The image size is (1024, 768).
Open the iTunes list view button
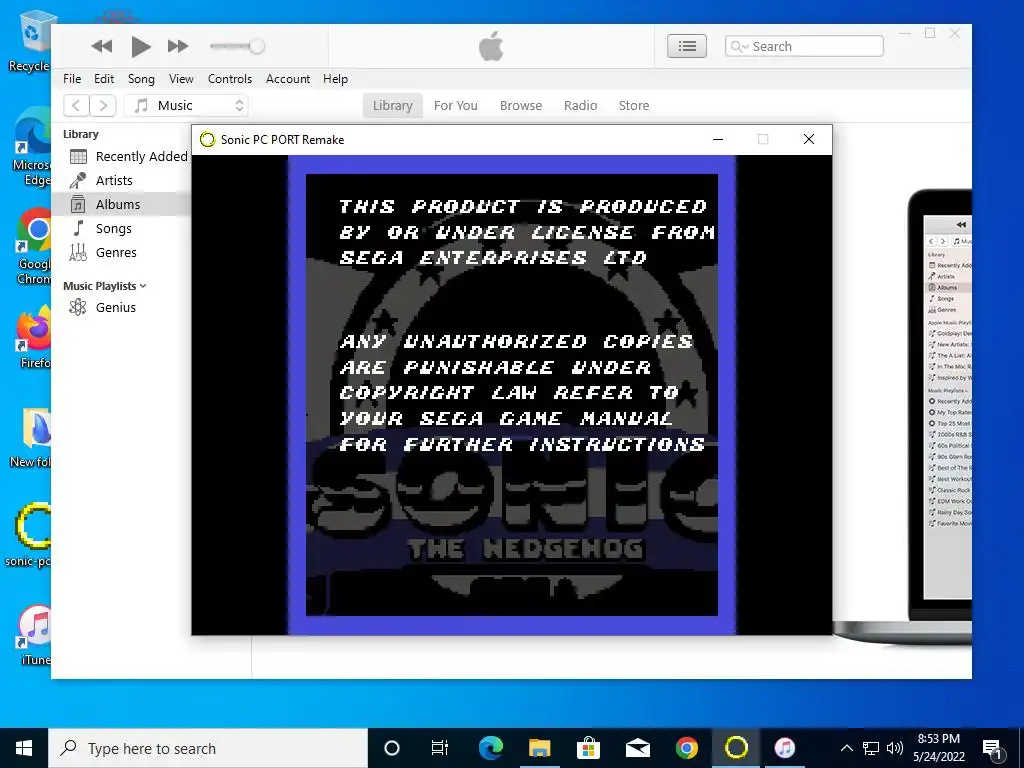(x=686, y=46)
